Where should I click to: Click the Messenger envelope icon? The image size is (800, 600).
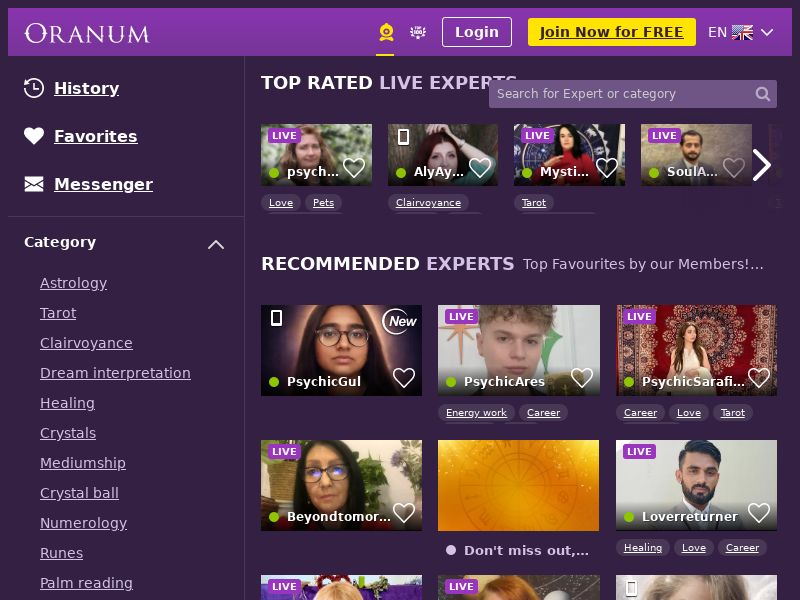(34, 184)
